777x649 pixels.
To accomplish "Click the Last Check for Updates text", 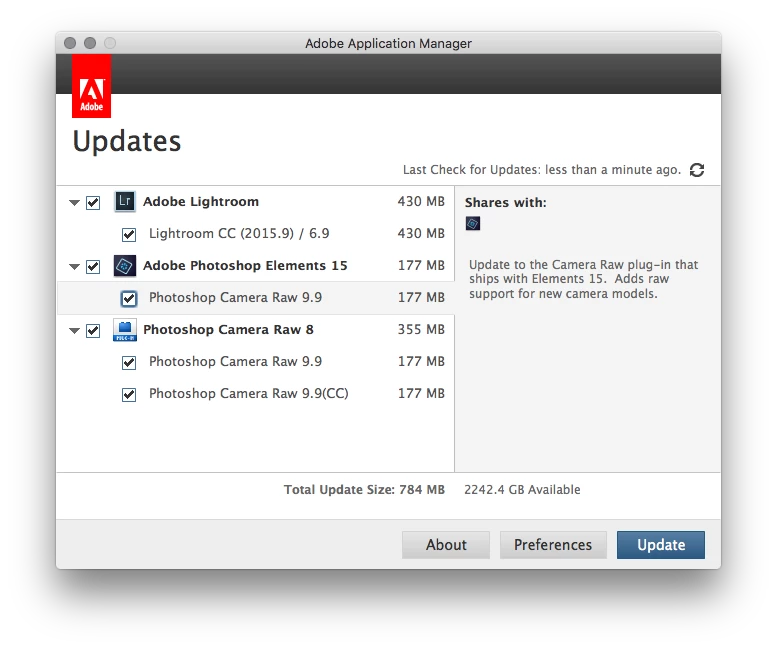I will [x=542, y=170].
